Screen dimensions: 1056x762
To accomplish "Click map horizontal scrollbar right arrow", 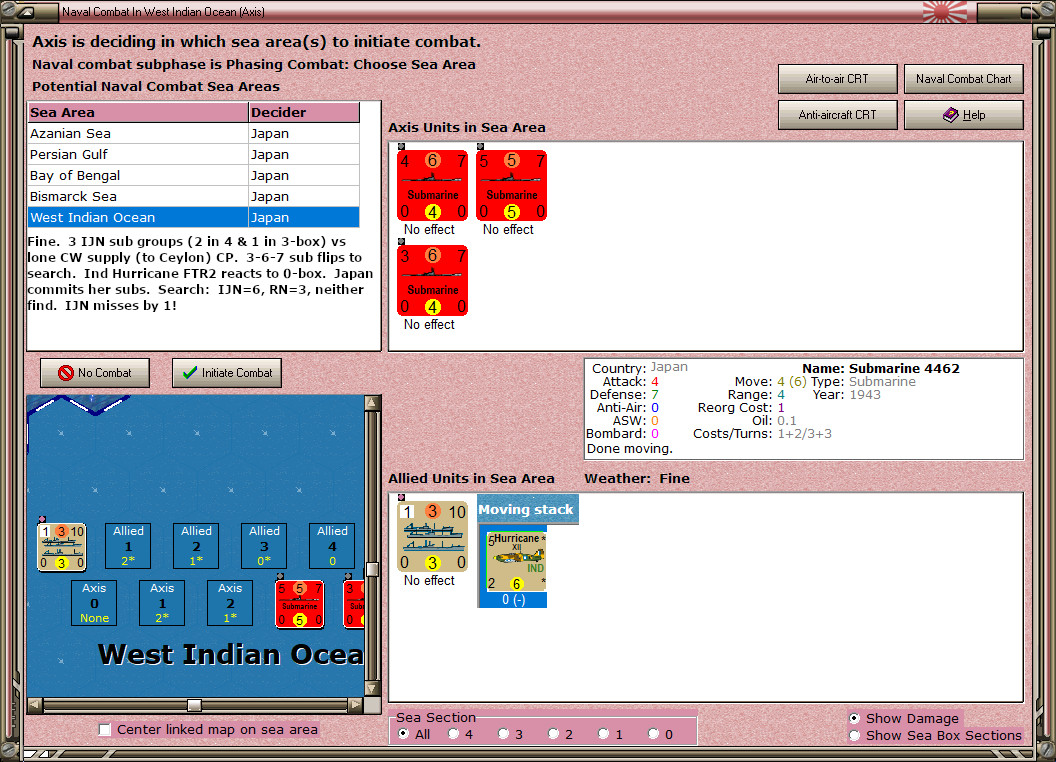I will click(355, 705).
